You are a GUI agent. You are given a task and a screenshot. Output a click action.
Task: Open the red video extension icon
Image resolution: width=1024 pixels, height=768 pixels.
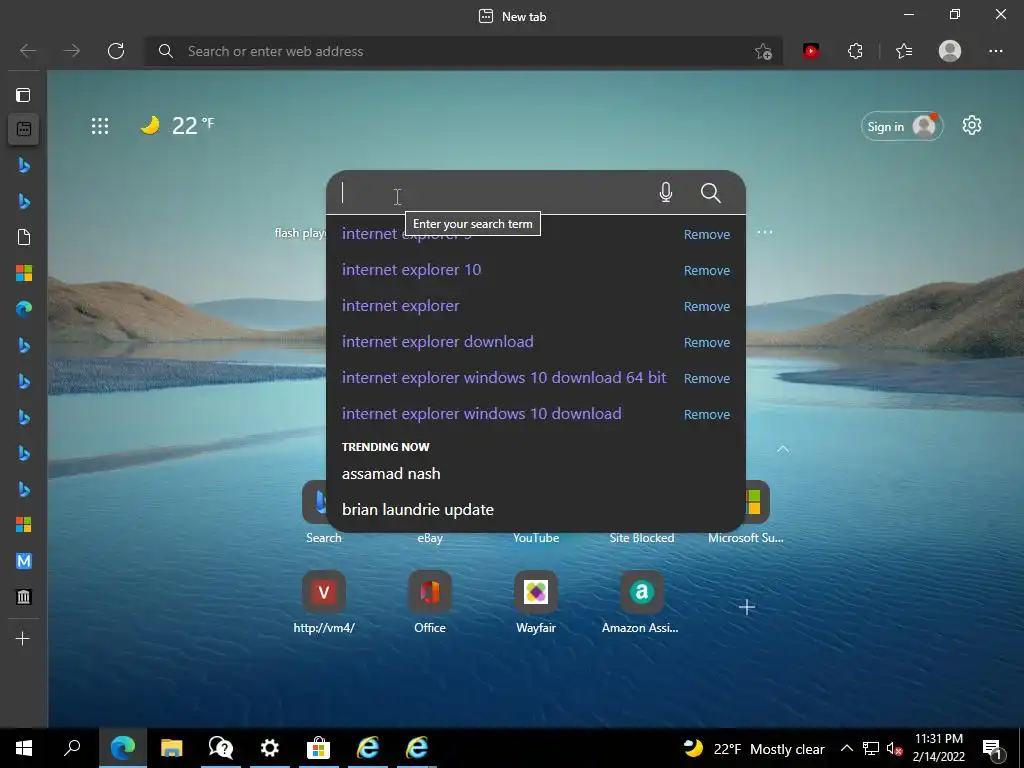click(x=811, y=51)
